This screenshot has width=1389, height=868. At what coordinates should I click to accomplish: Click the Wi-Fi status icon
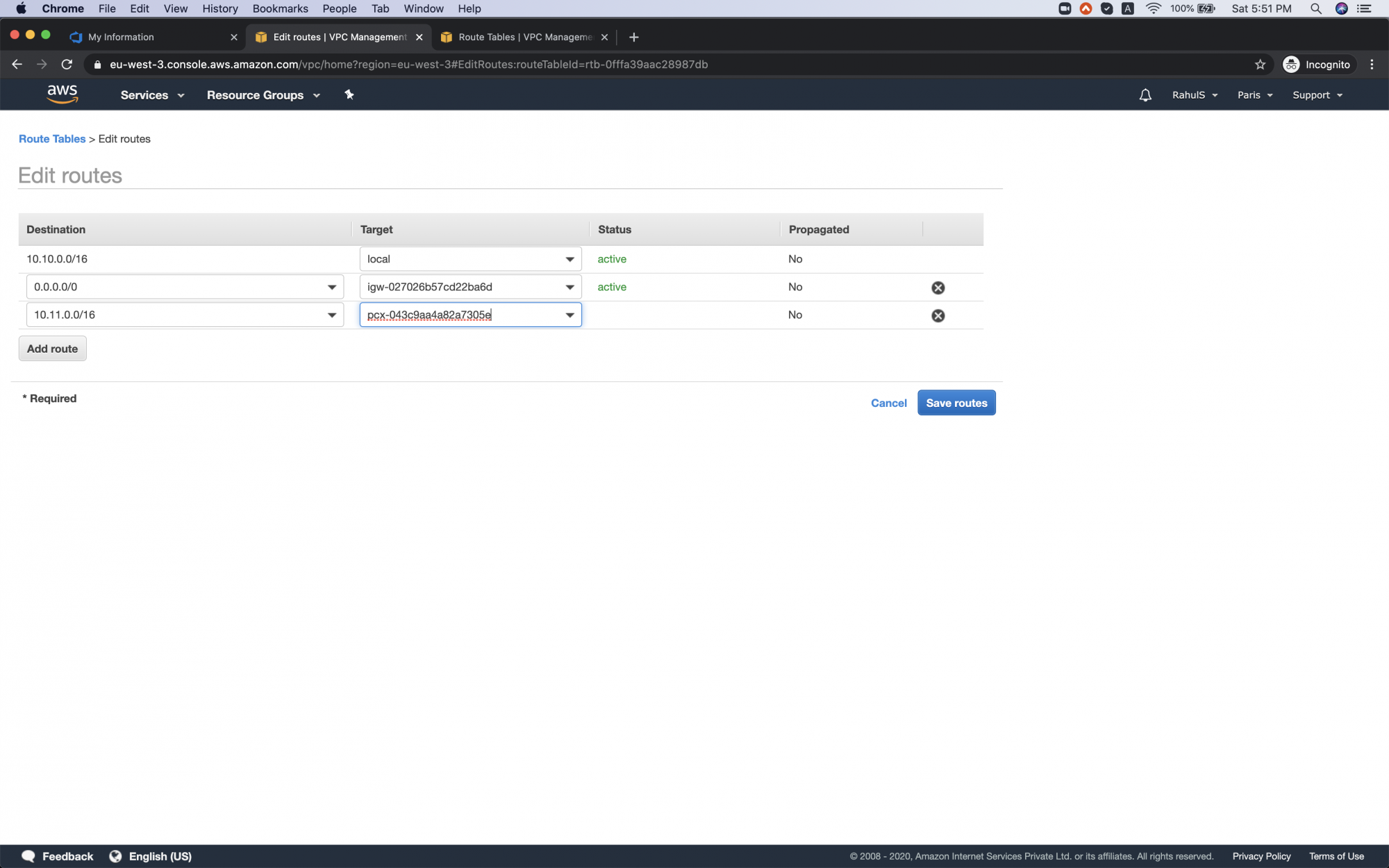(x=1153, y=9)
